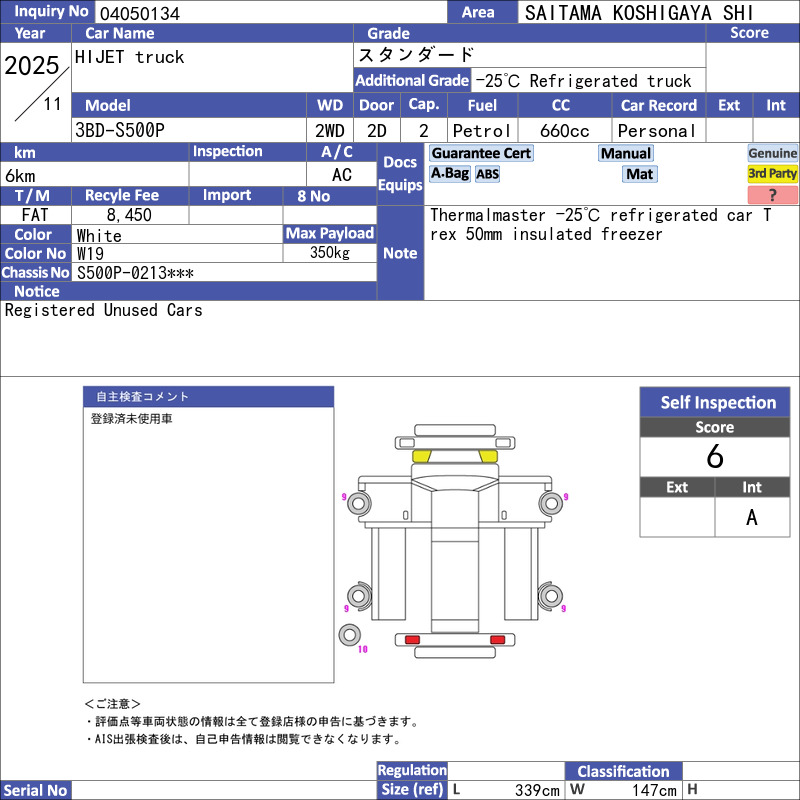Click the pink question mark badge
This screenshot has width=800, height=800.
click(772, 195)
